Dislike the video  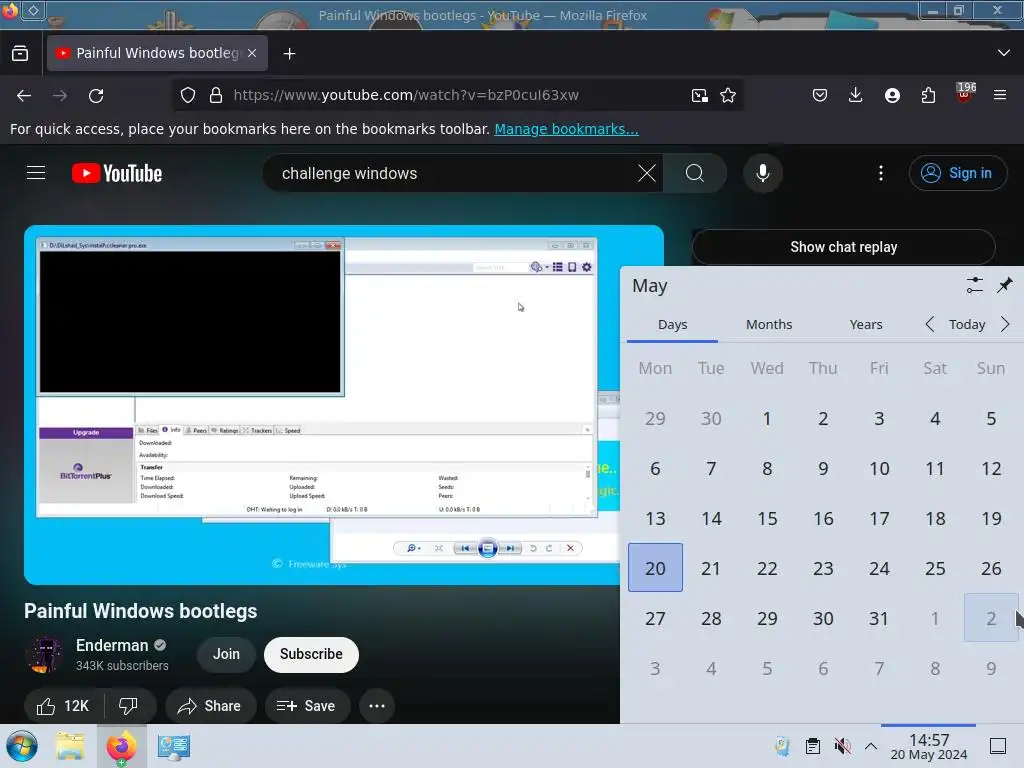pos(129,706)
